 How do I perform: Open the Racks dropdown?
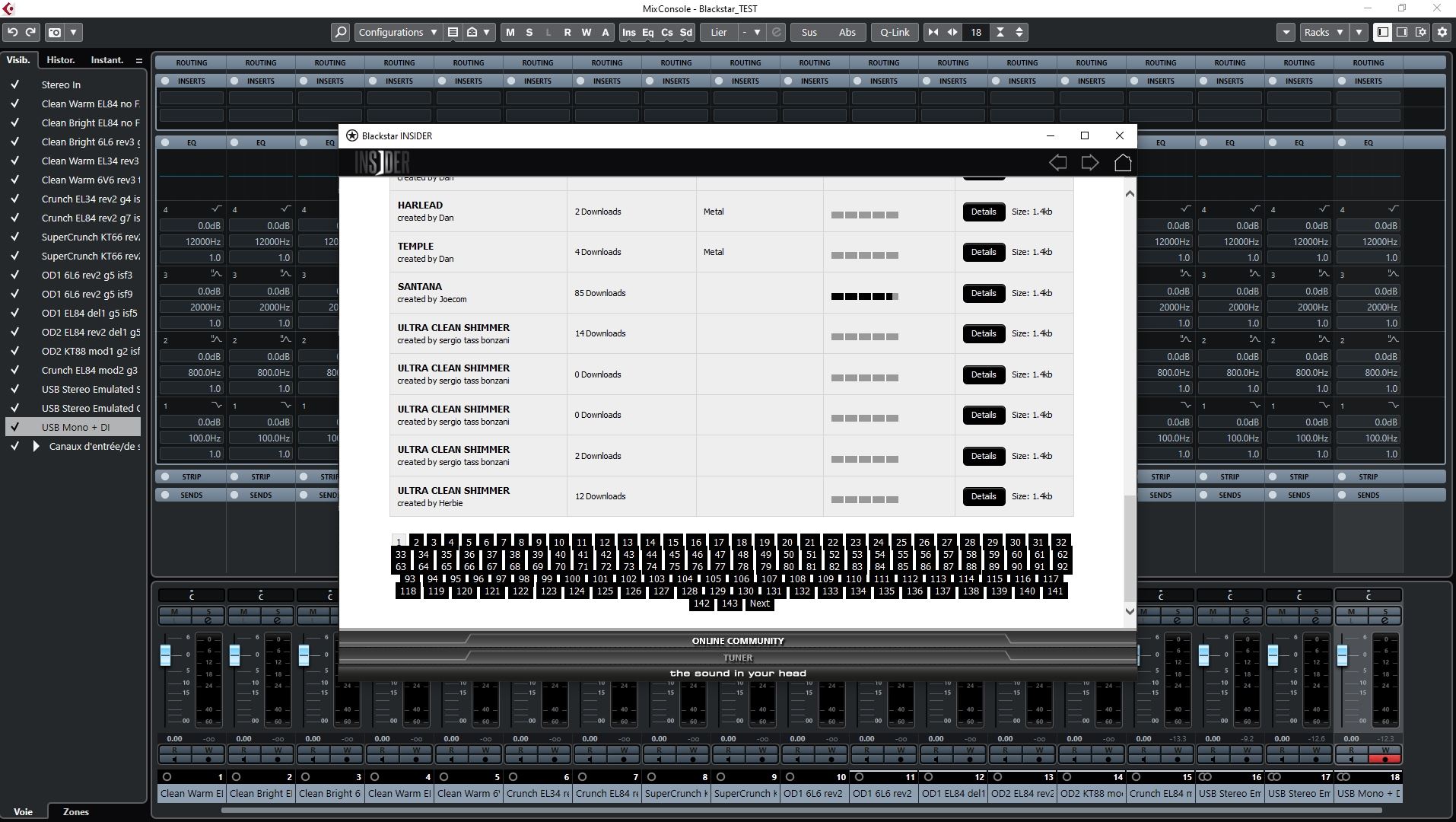tap(1323, 32)
